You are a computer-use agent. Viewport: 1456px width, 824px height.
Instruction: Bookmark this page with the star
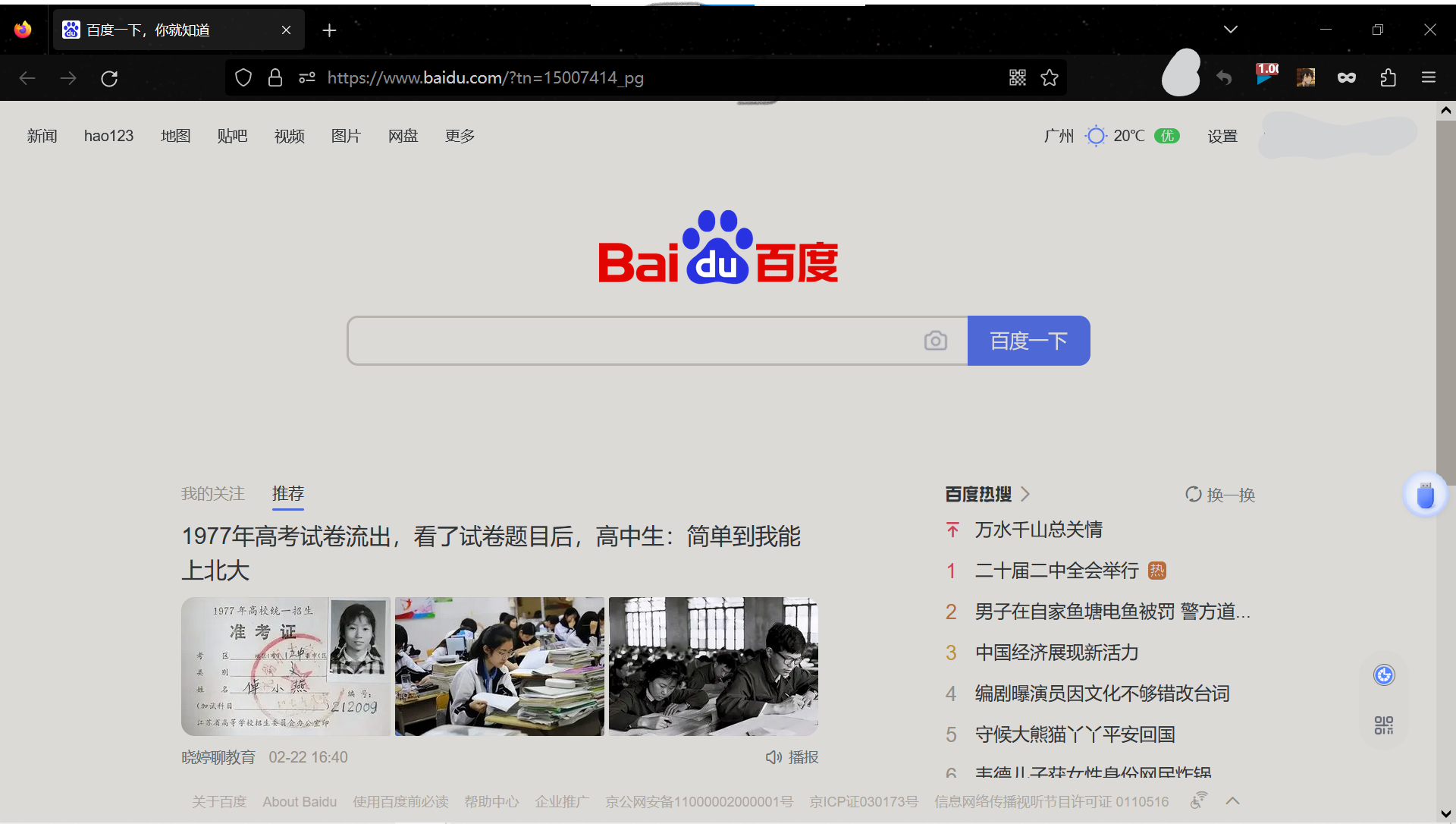1050,77
